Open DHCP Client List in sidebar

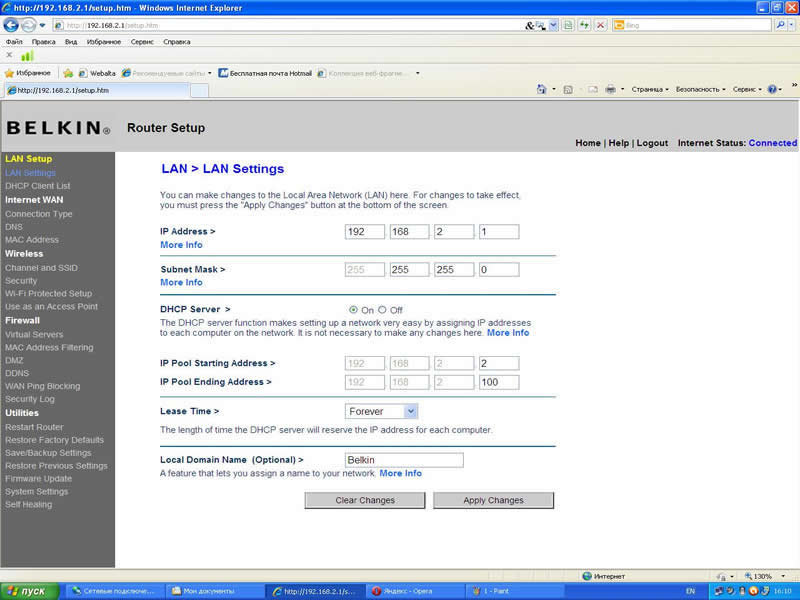37,186
